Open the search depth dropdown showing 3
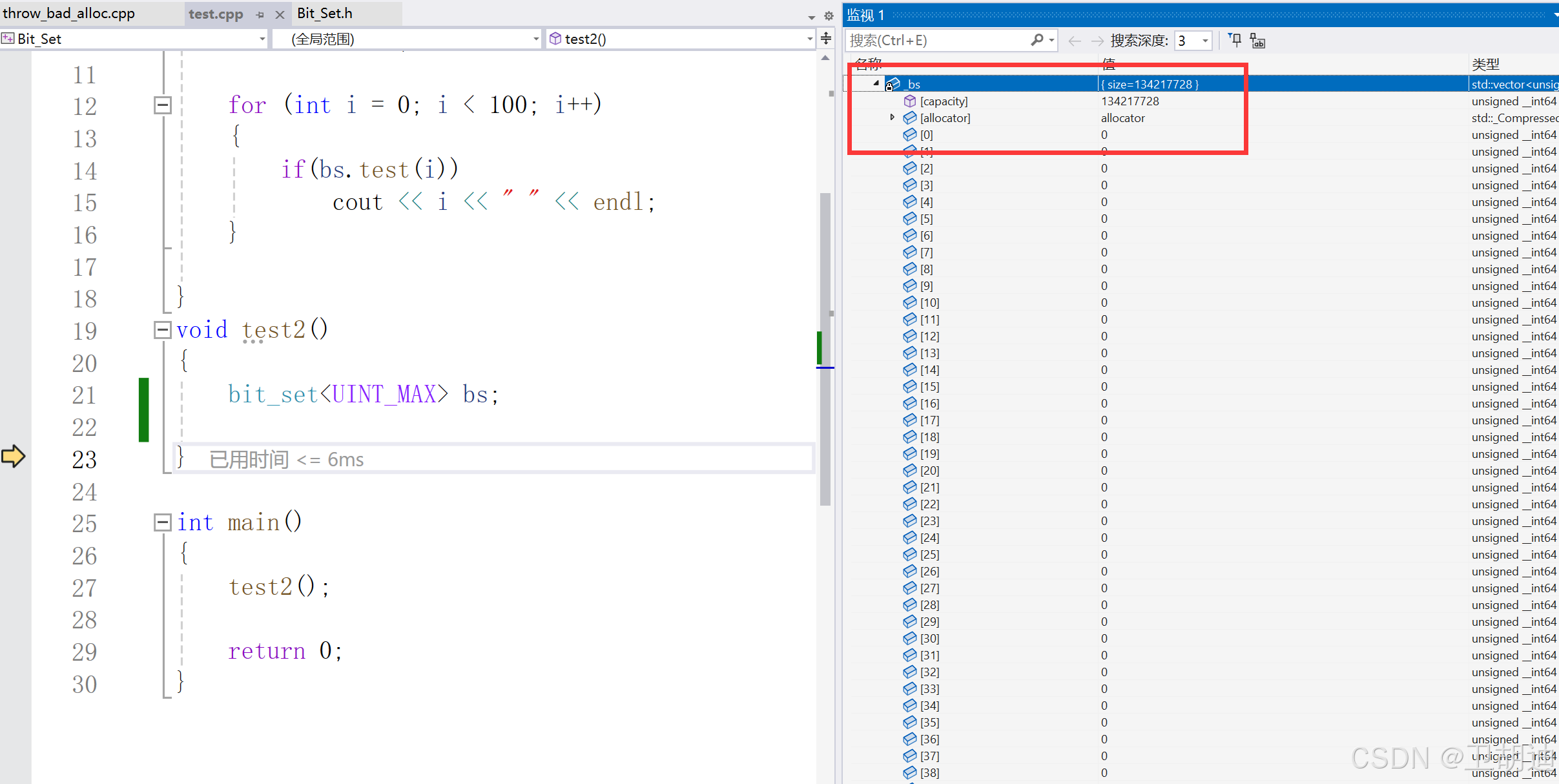Viewport: 1559px width, 784px height. pos(1205,41)
